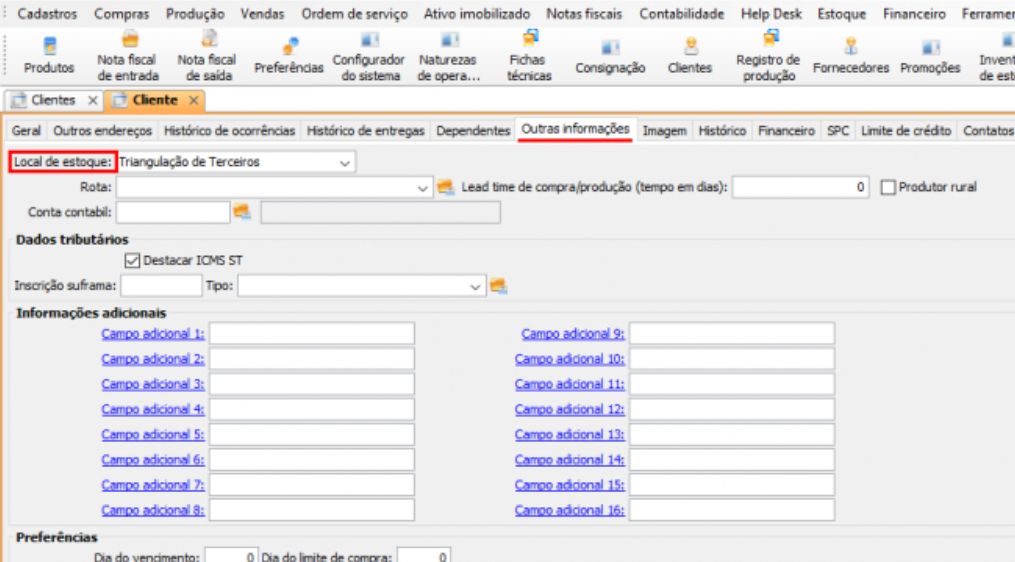
Task: Close the Cliente document tab
Action: (x=192, y=101)
